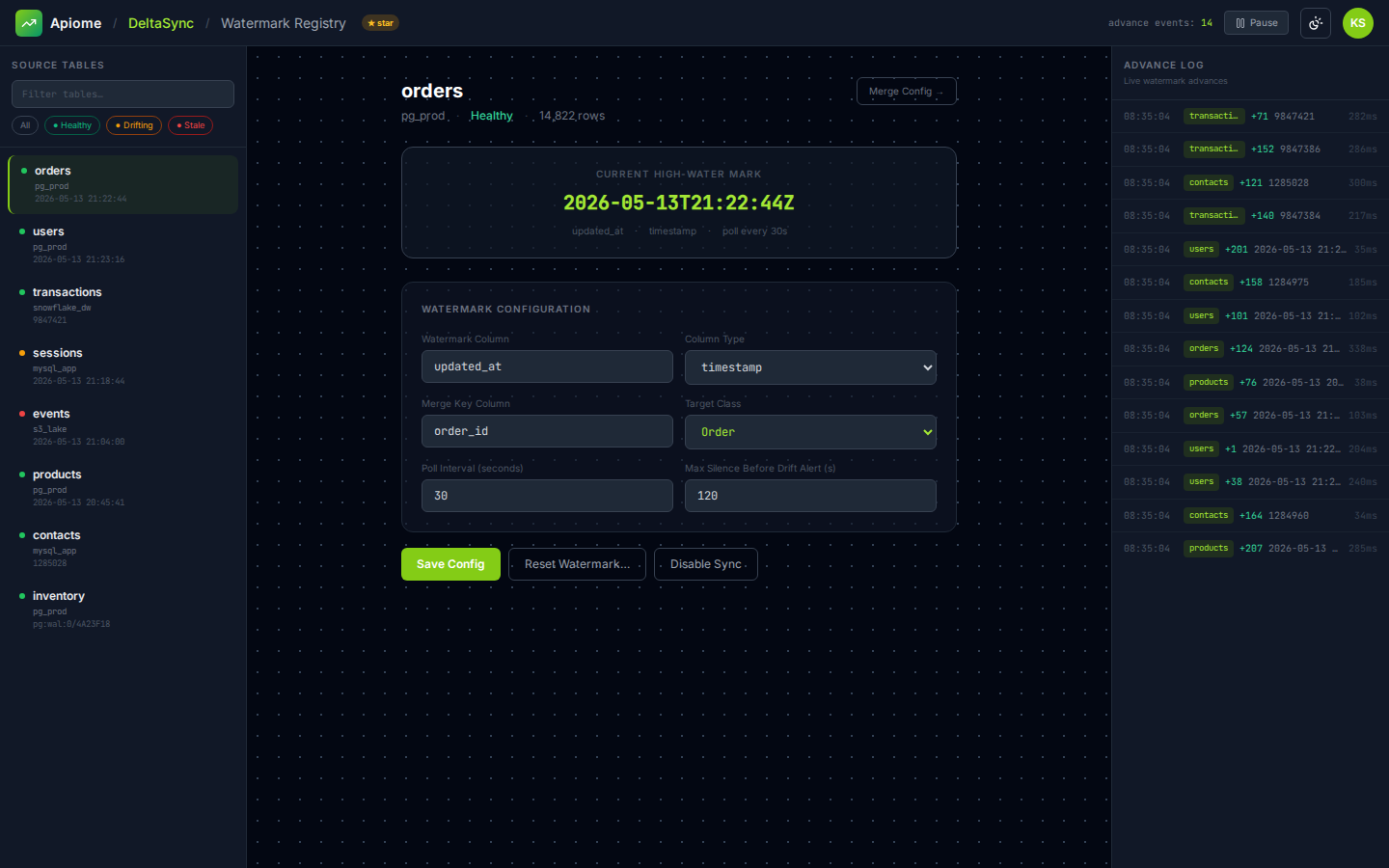Click the orders log row with +124
Screen dimensions: 1389x868
pos(1250,349)
